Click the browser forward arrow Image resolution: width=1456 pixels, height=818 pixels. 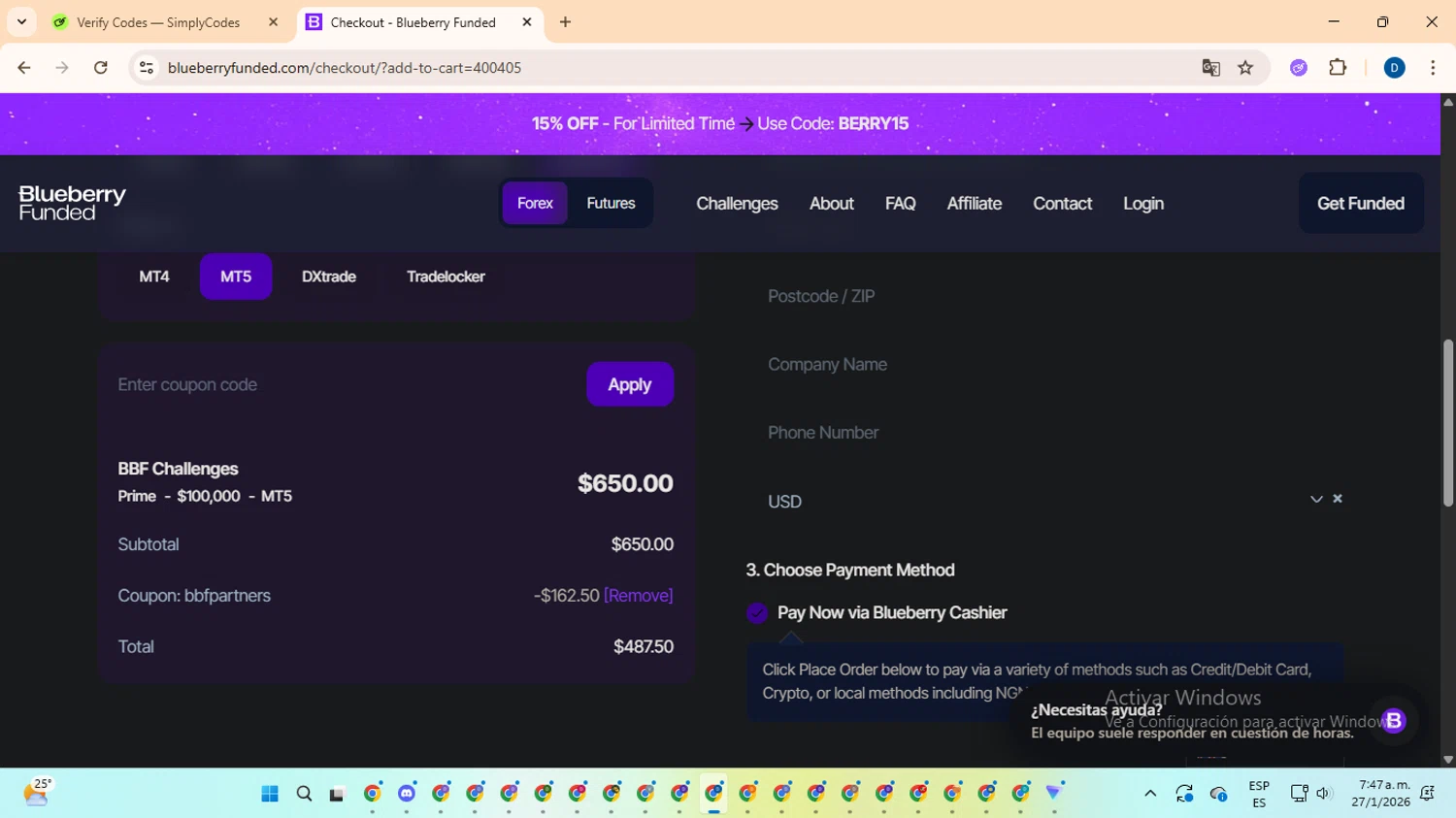pos(62,68)
